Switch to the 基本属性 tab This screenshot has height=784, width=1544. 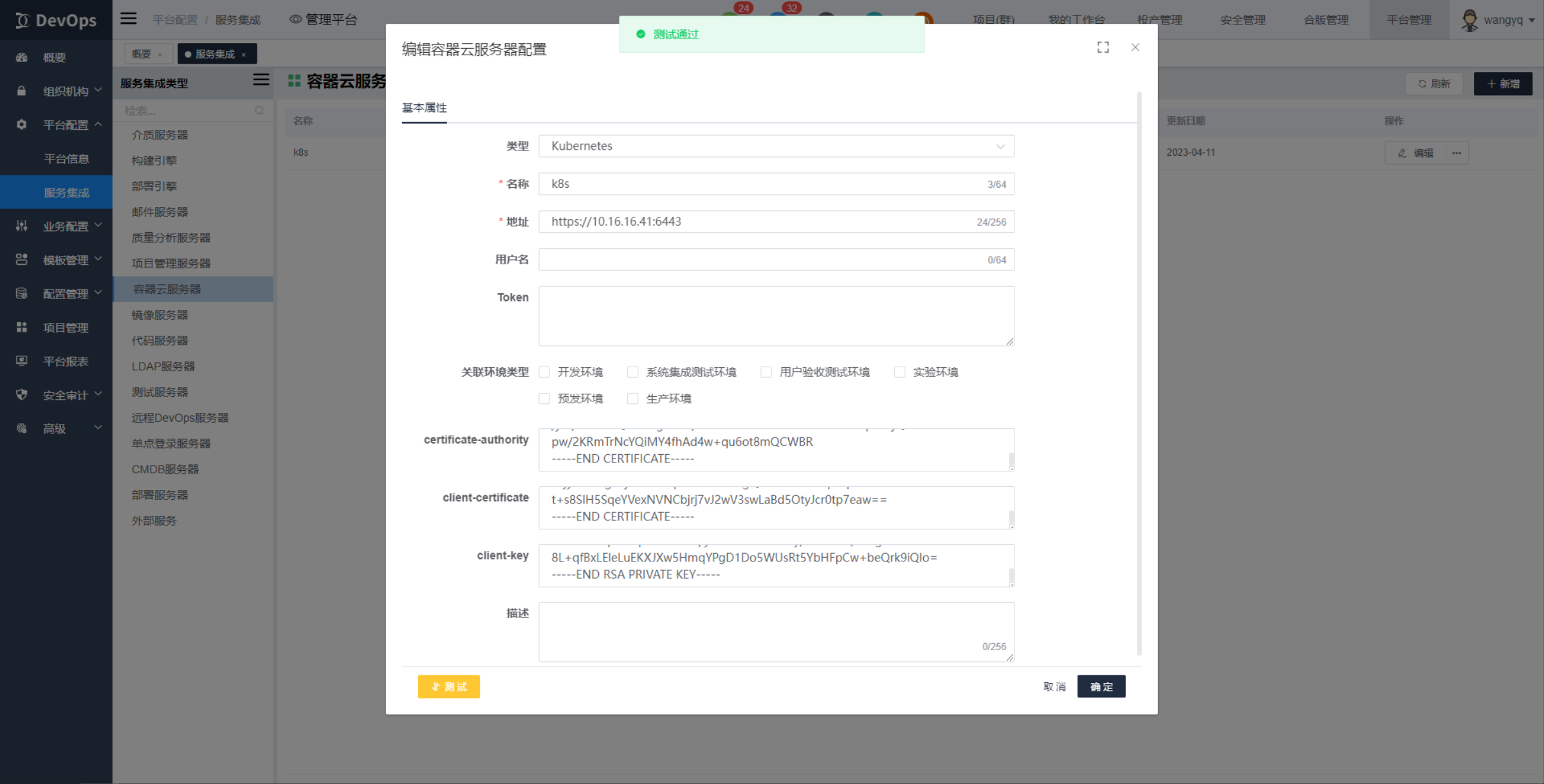[x=424, y=108]
